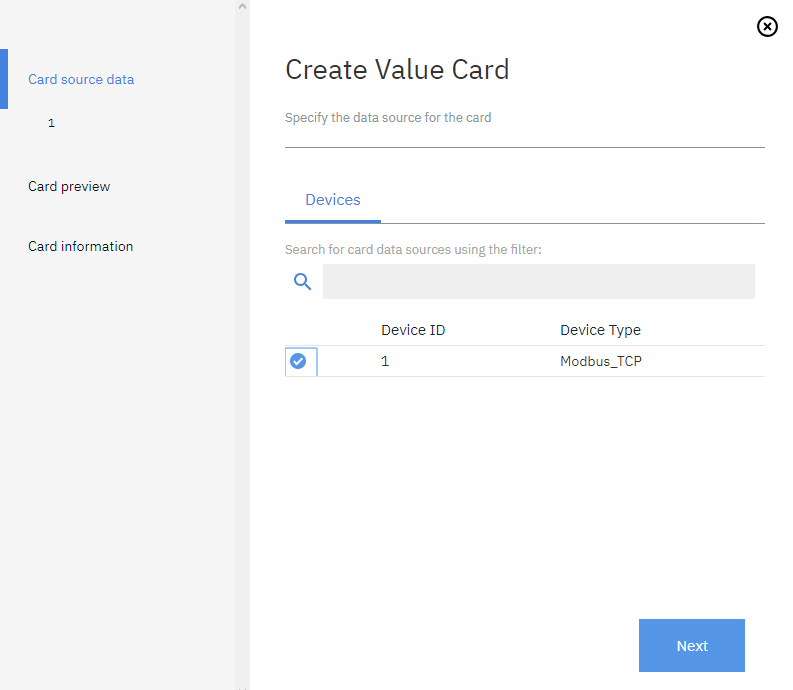The width and height of the screenshot is (793, 690).
Task: Click the 'Specify the data source' subtitle
Action: click(x=388, y=117)
